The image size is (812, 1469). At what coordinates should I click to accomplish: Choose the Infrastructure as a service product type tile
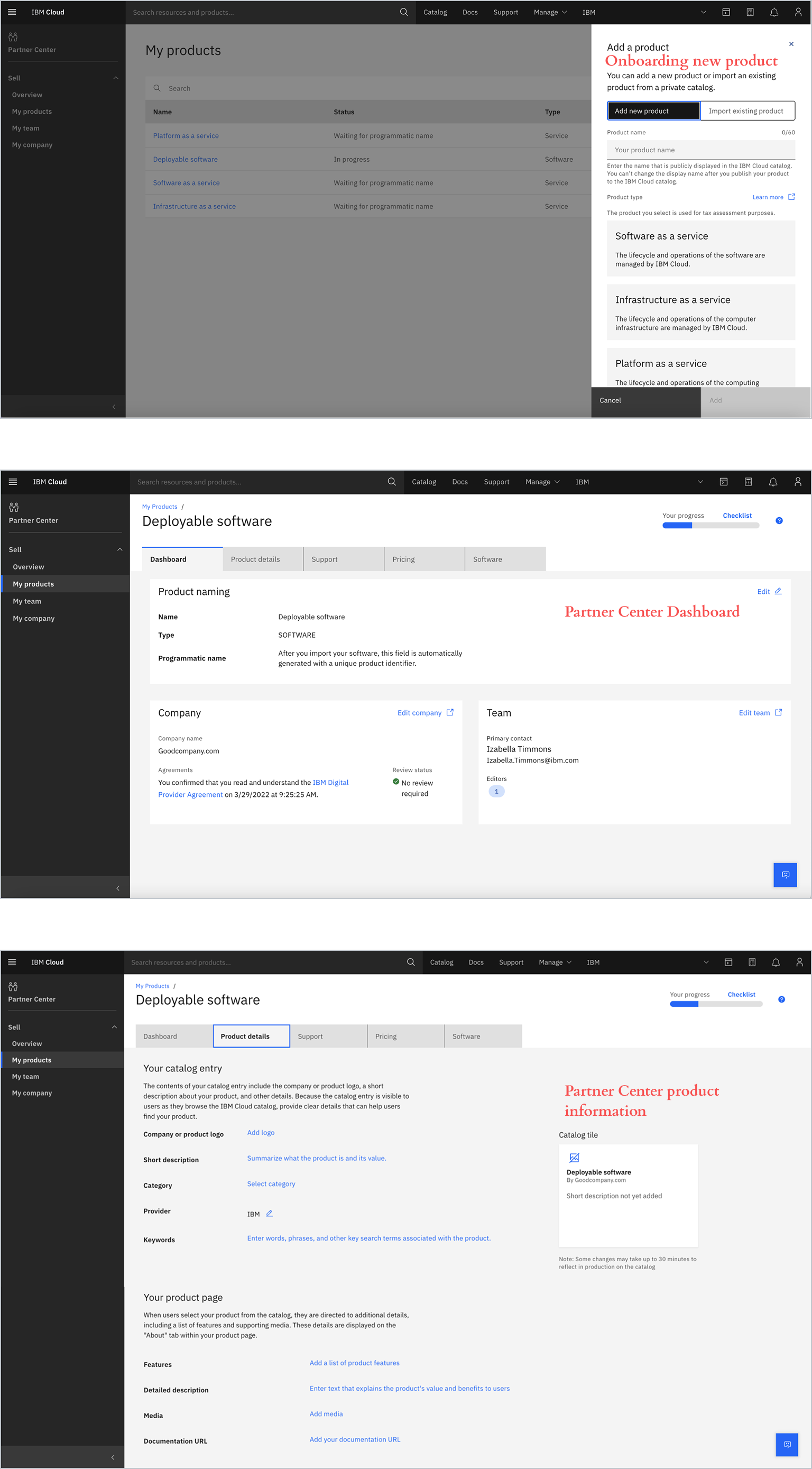tap(700, 313)
